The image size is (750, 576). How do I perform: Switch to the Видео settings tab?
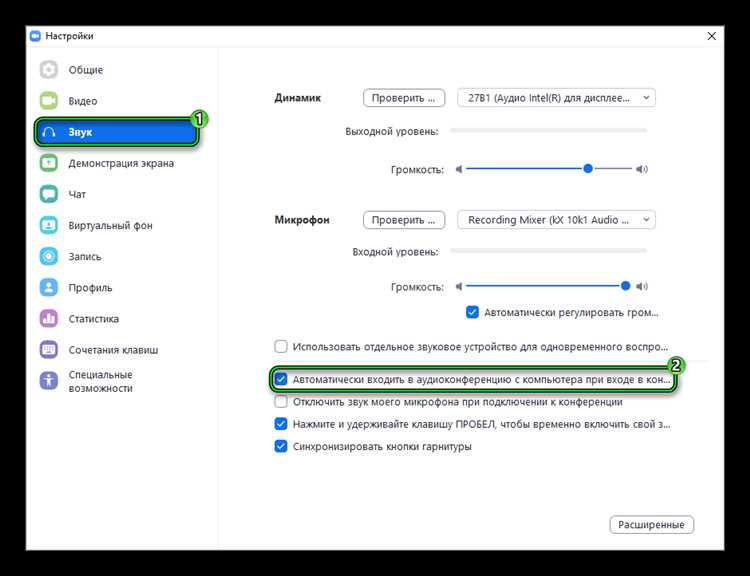(x=83, y=101)
